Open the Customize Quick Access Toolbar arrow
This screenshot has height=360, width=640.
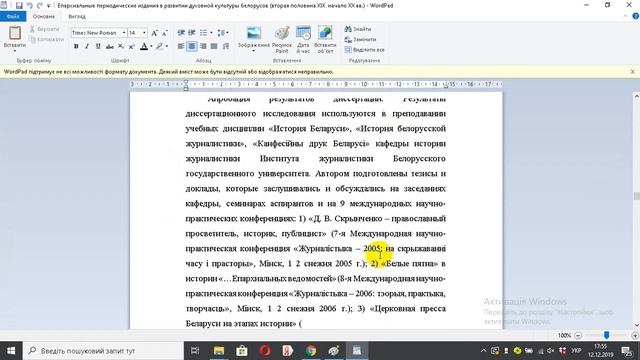tap(49, 6)
